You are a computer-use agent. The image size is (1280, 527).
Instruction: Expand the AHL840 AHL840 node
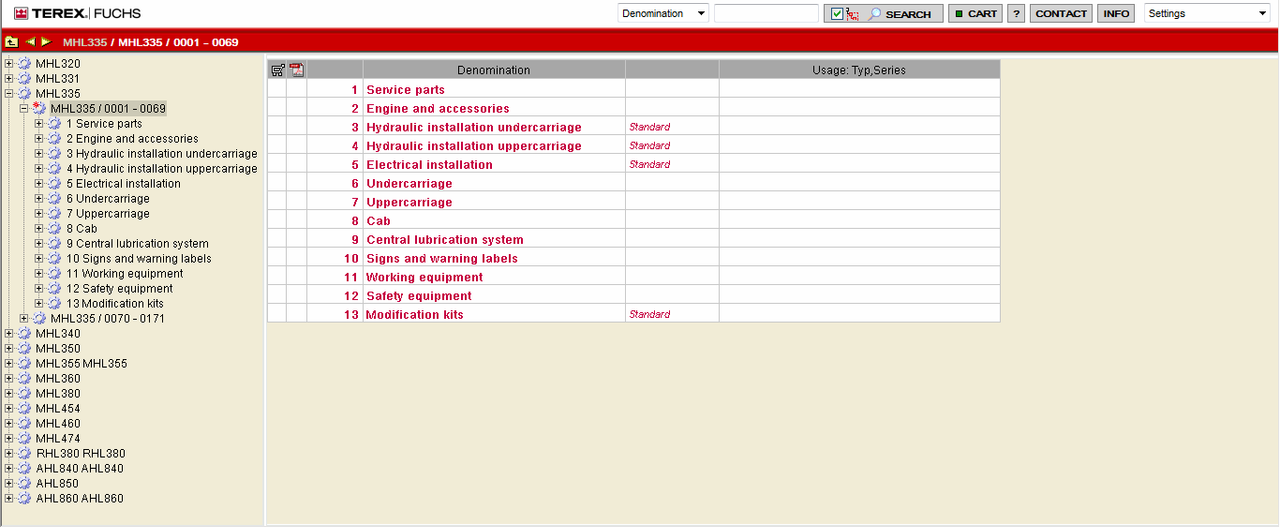pyautogui.click(x=9, y=469)
